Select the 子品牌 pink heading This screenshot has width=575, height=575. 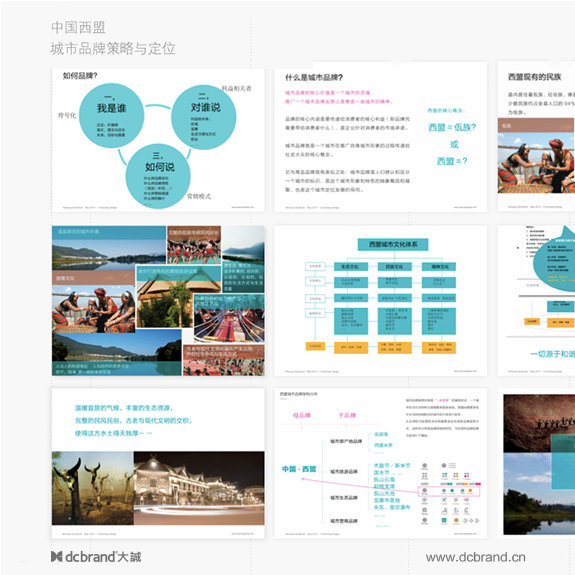[347, 415]
